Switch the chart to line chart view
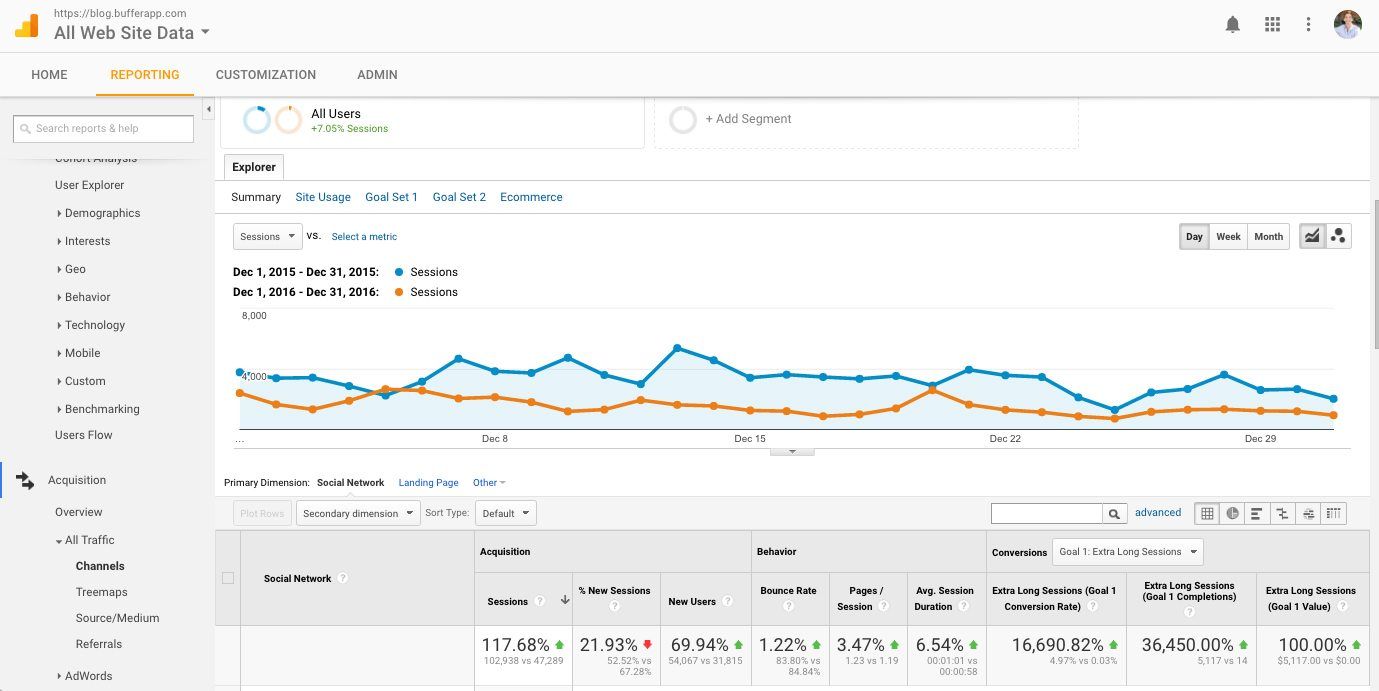 (1312, 235)
